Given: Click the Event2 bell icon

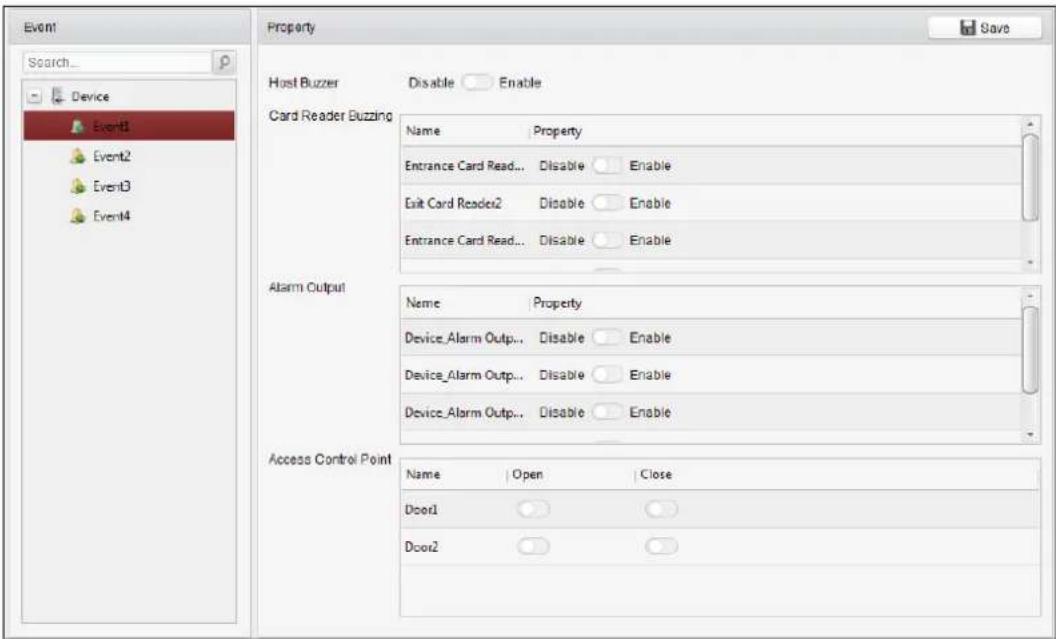Looking at the screenshot, I should (x=79, y=156).
